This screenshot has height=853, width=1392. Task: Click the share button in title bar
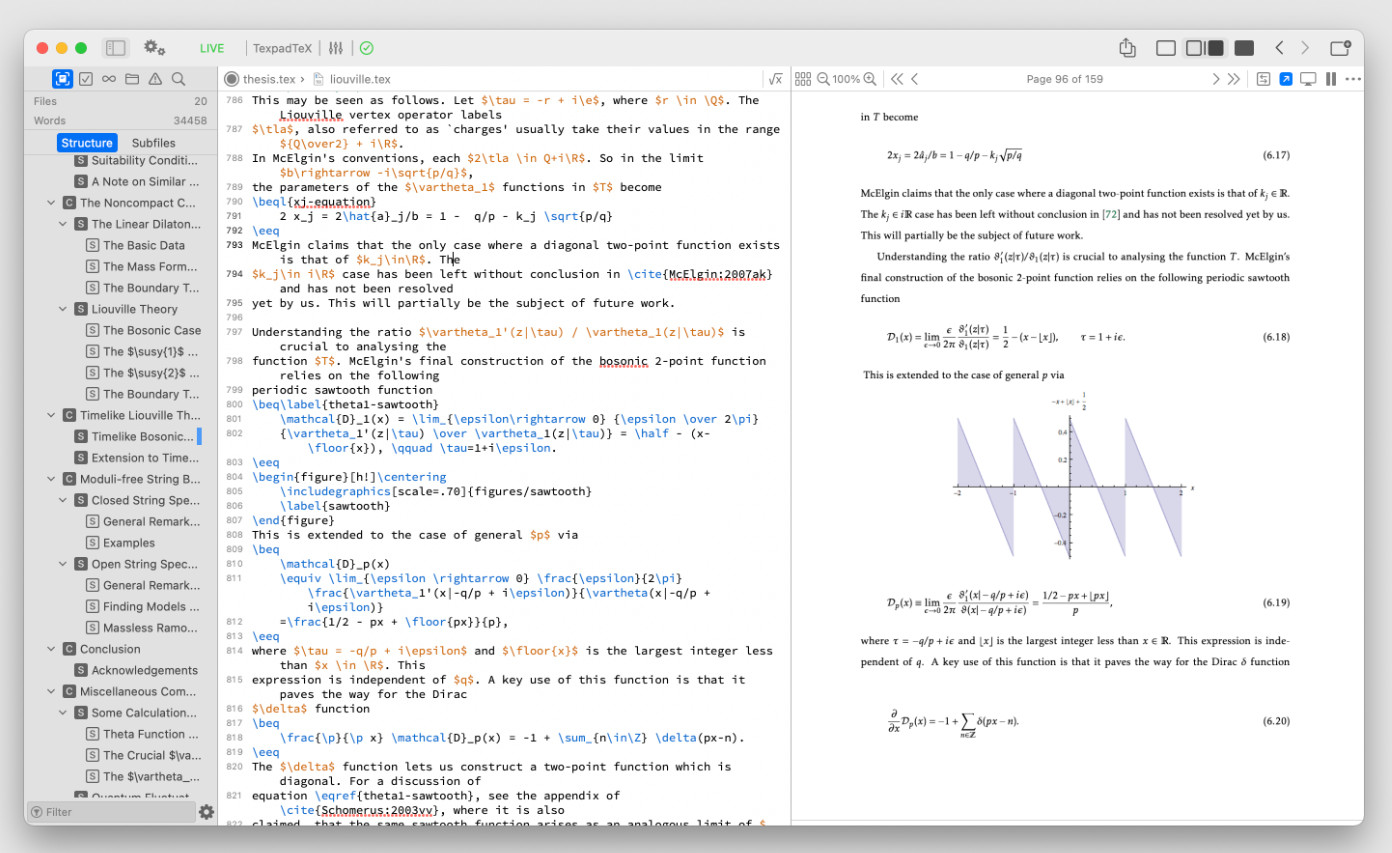tap(1127, 47)
